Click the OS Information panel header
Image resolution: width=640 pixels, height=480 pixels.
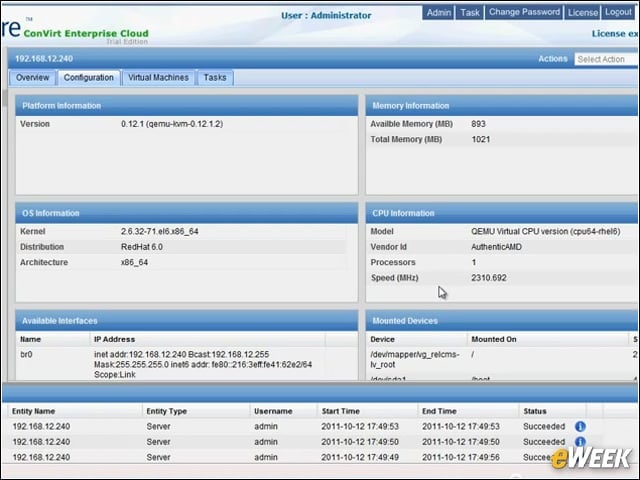[187, 213]
